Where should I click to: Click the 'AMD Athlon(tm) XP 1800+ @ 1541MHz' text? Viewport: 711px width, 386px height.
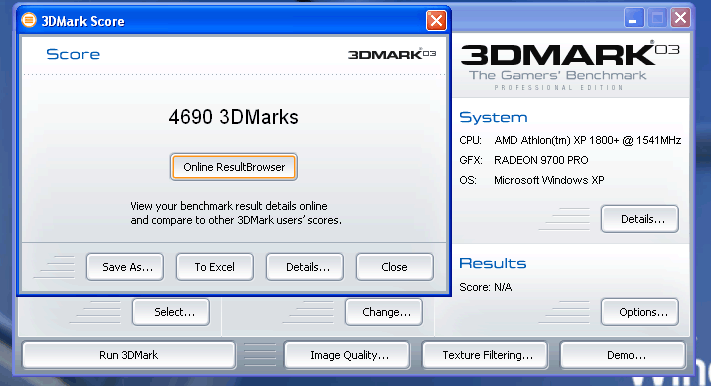pyautogui.click(x=588, y=140)
